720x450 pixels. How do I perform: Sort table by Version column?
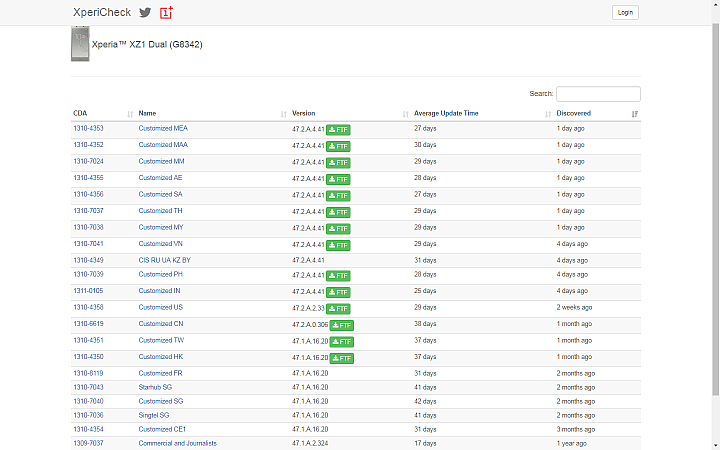pyautogui.click(x=350, y=113)
